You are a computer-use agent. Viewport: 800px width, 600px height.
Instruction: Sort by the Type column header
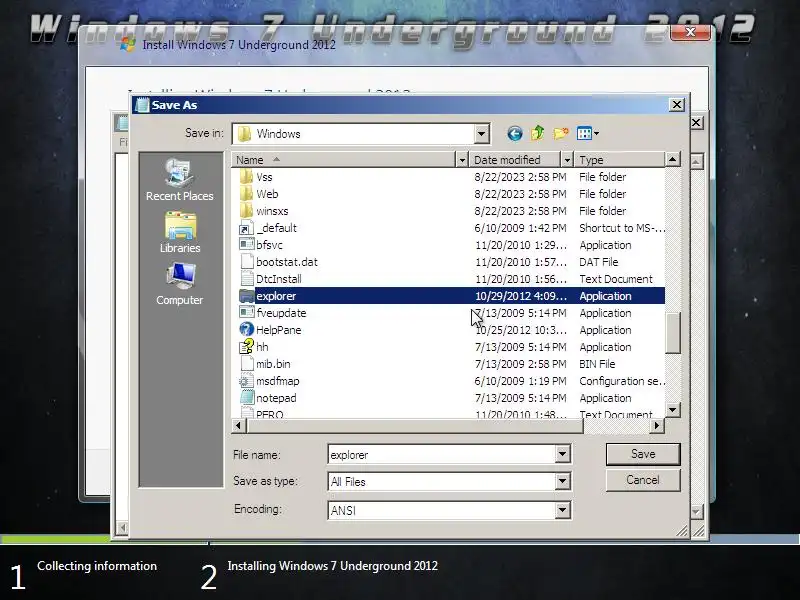pyautogui.click(x=619, y=160)
